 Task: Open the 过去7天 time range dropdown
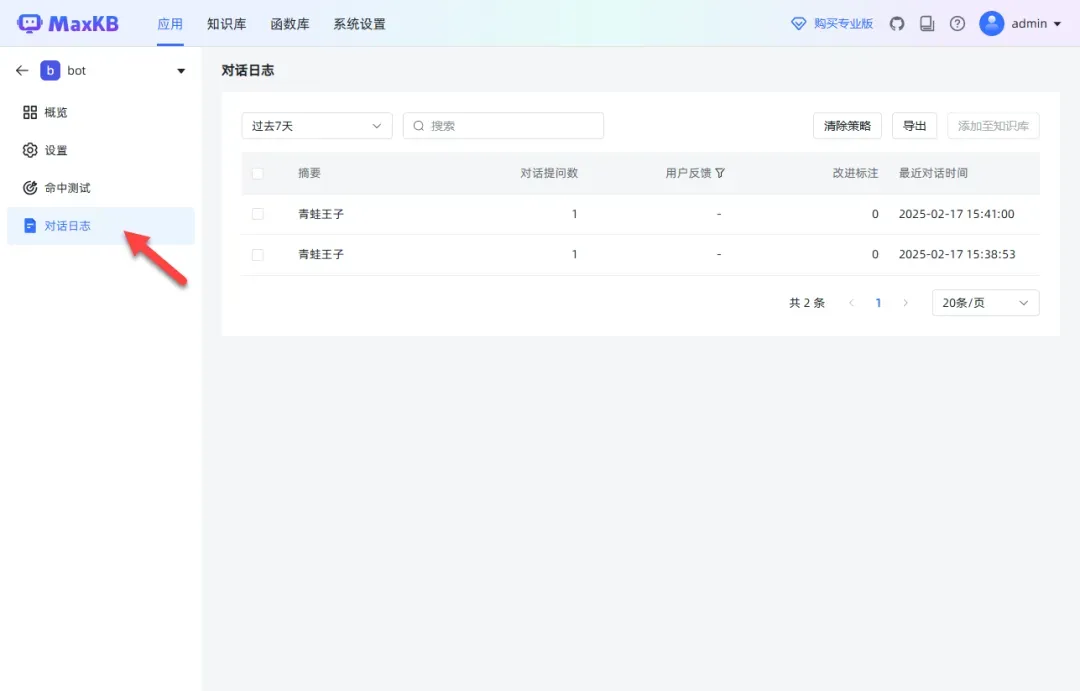pos(317,126)
